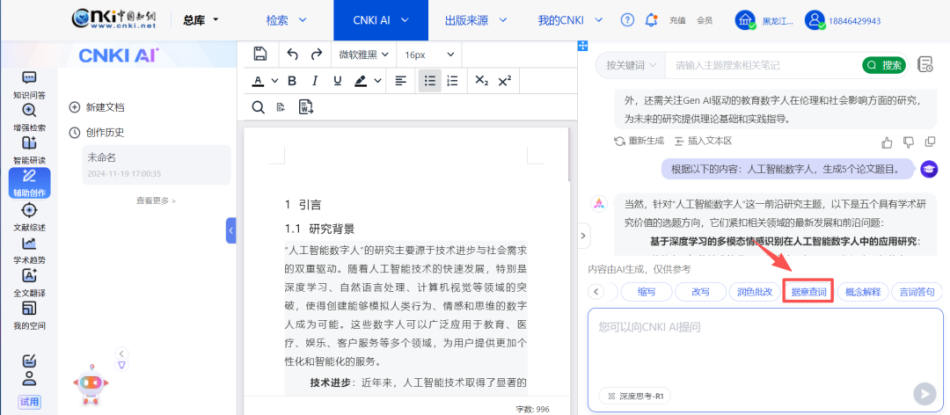The width and height of the screenshot is (950, 415).
Task: Click thumbs up on AI response
Action: click(887, 142)
